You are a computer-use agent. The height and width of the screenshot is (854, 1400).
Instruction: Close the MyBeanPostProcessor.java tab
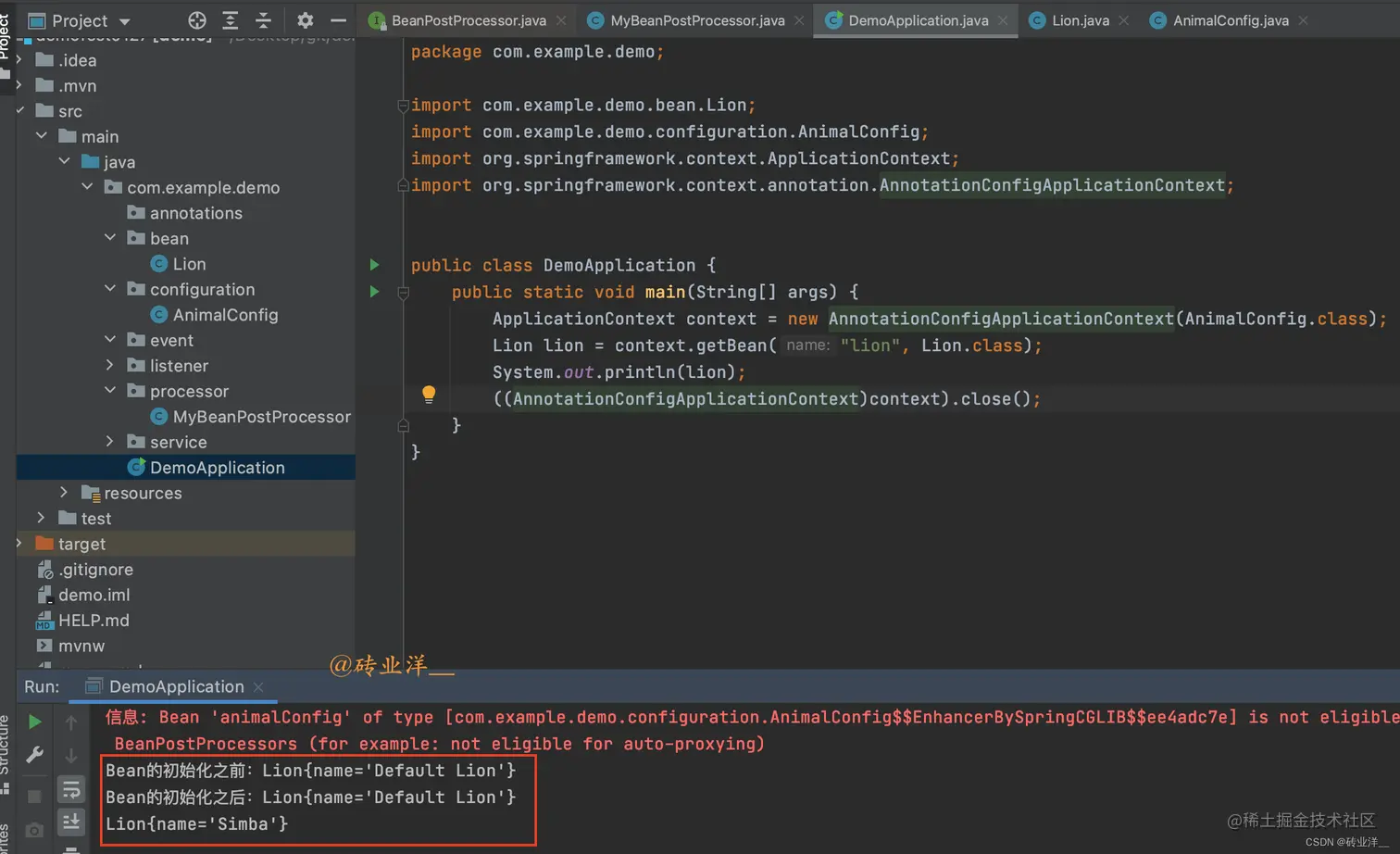coord(799,20)
